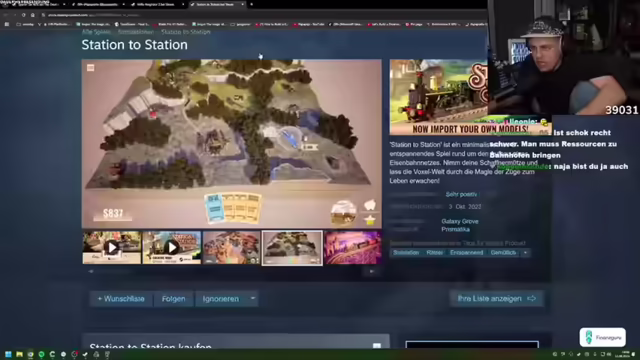Screen dimensions: 640x360
Task: Open the dropdown arrow beside Ignorieren
Action: (253, 299)
